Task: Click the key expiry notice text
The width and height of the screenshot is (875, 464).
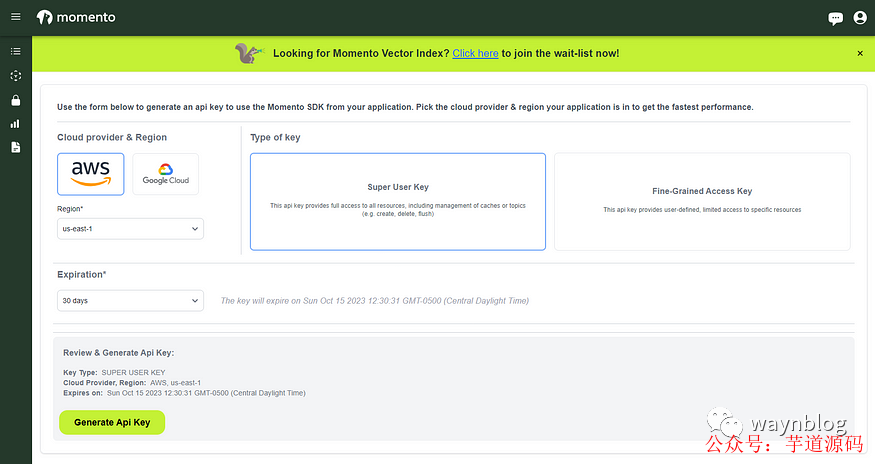Action: (374, 301)
